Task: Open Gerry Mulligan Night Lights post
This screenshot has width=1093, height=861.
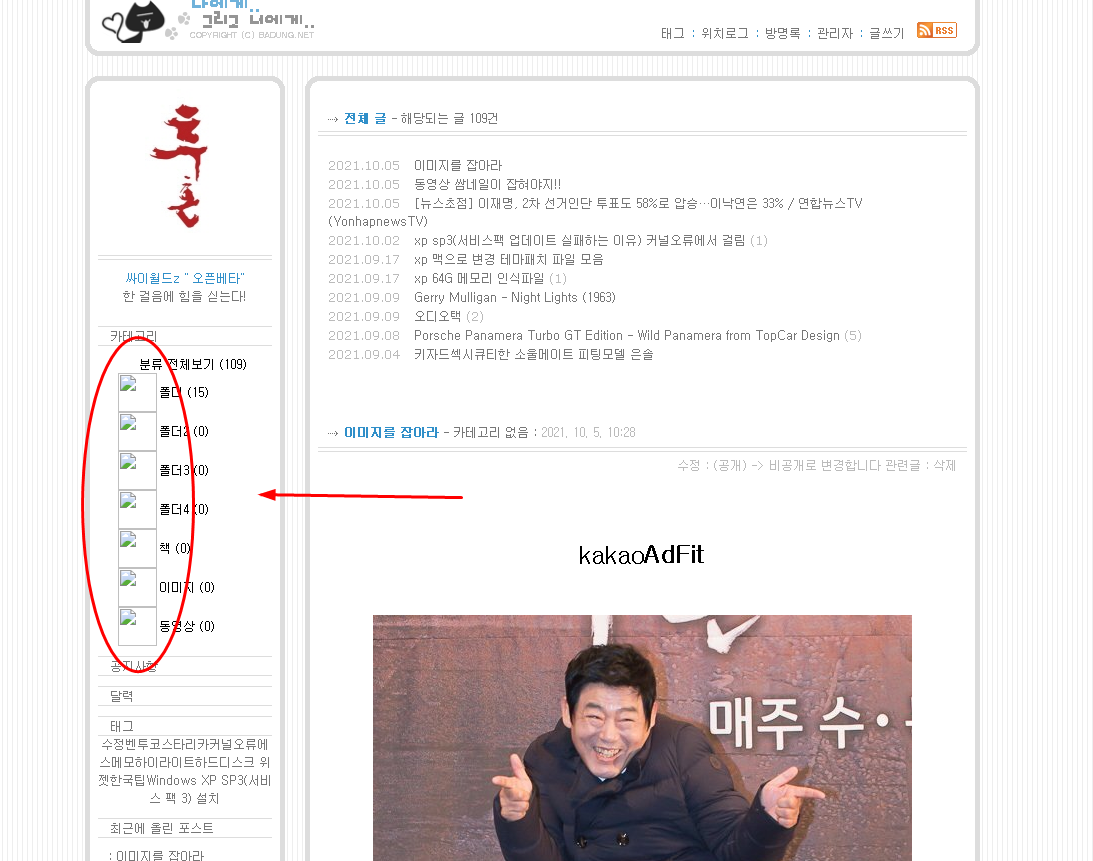Action: tap(514, 298)
